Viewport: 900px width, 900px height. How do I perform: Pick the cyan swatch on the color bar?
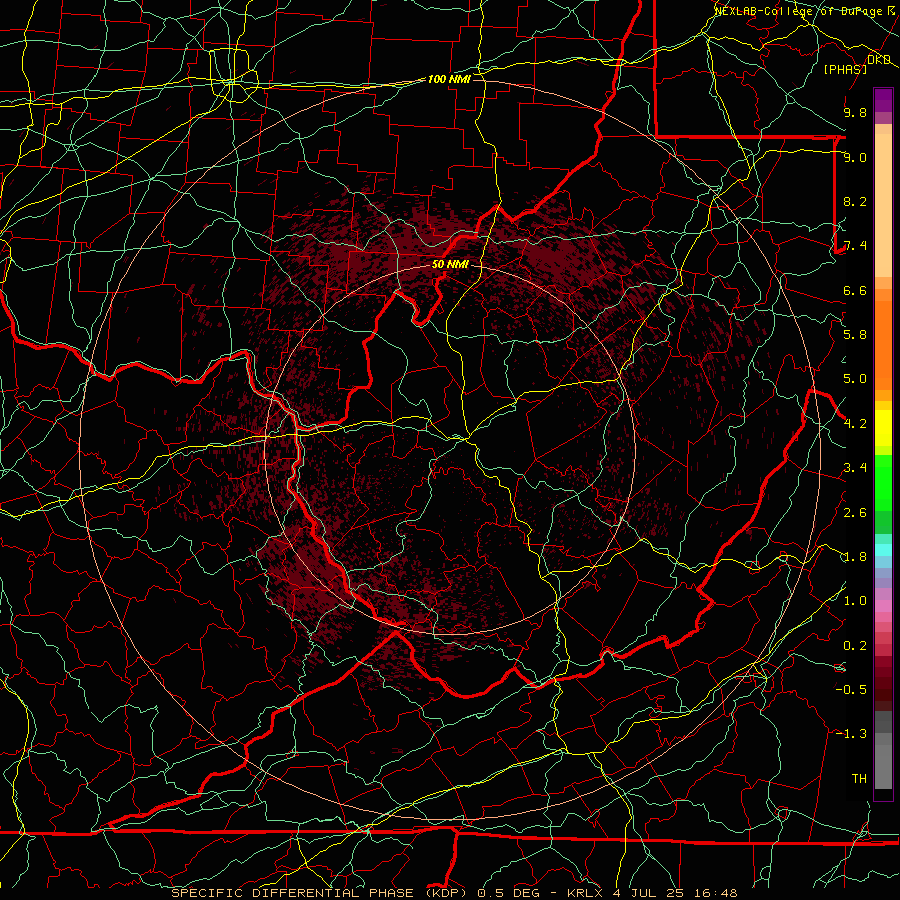pos(883,550)
